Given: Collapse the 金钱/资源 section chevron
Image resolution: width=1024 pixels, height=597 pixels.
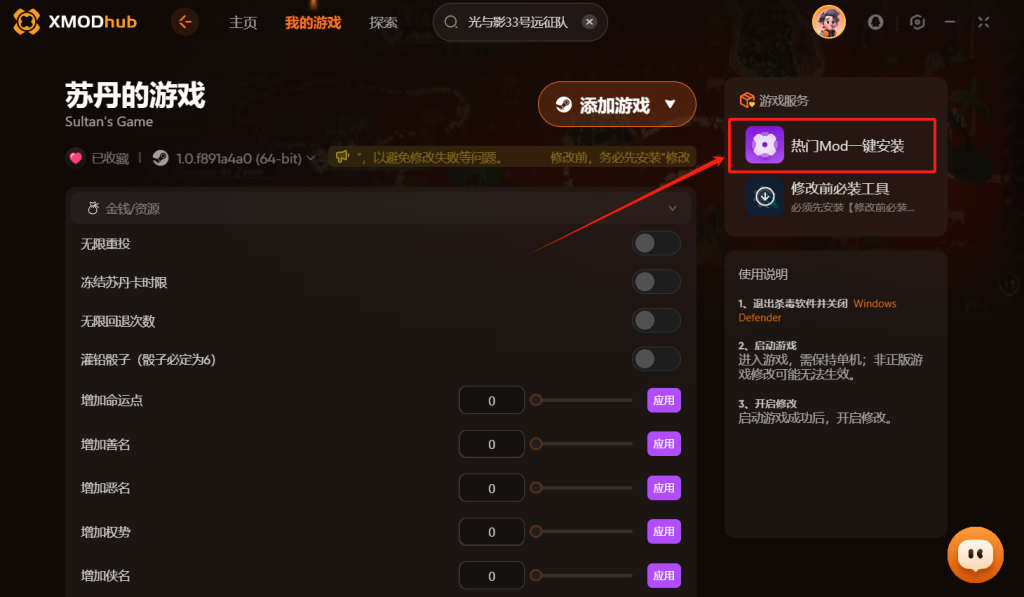Looking at the screenshot, I should [672, 208].
